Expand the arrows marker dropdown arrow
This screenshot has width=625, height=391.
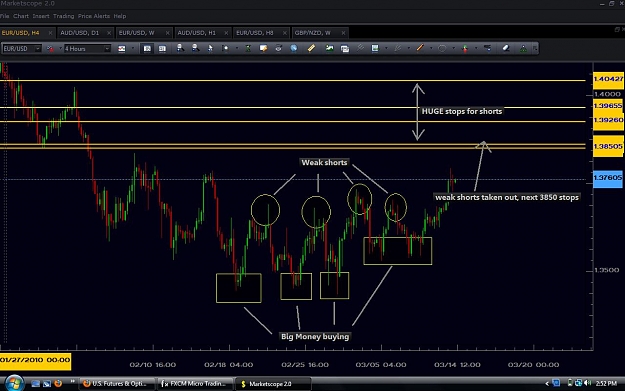(x=476, y=48)
